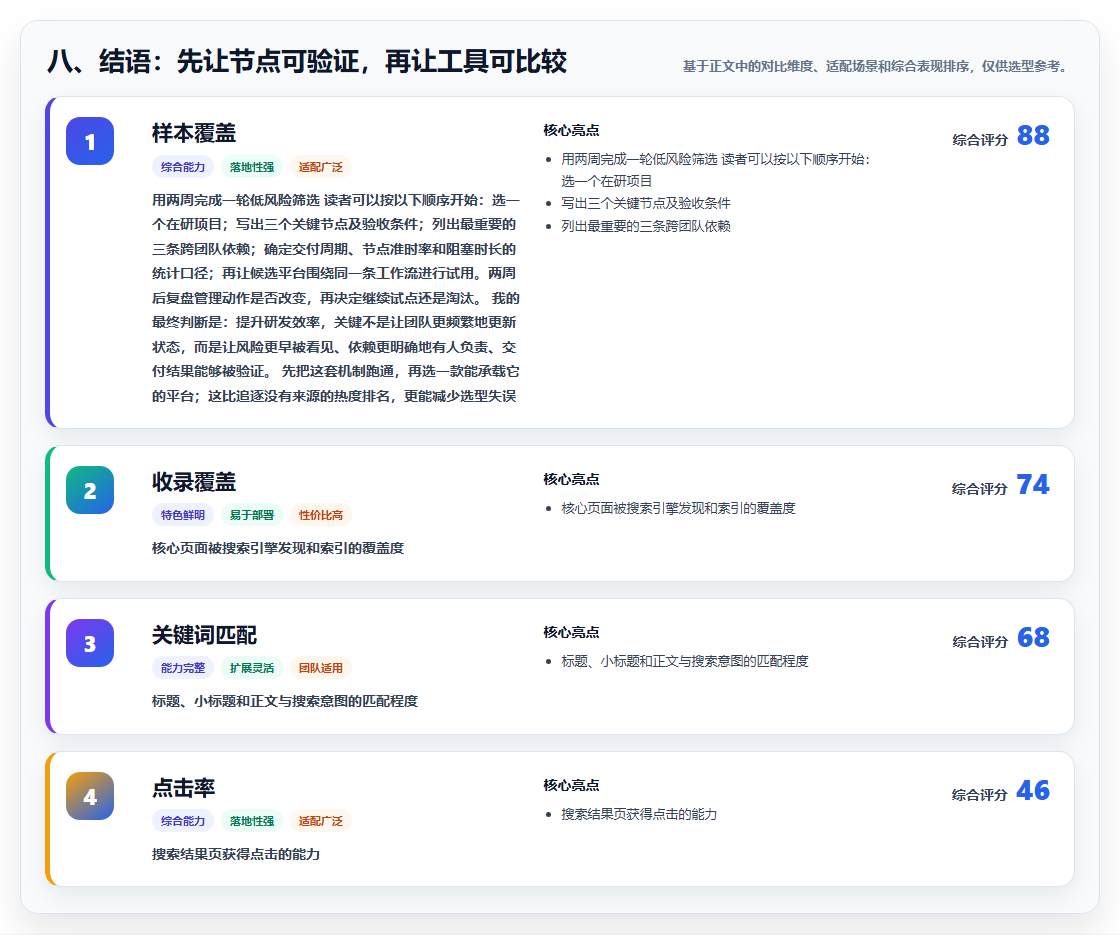This screenshot has width=1120, height=935.
Task: Select the 性价比高 tag
Action: pos(321,515)
